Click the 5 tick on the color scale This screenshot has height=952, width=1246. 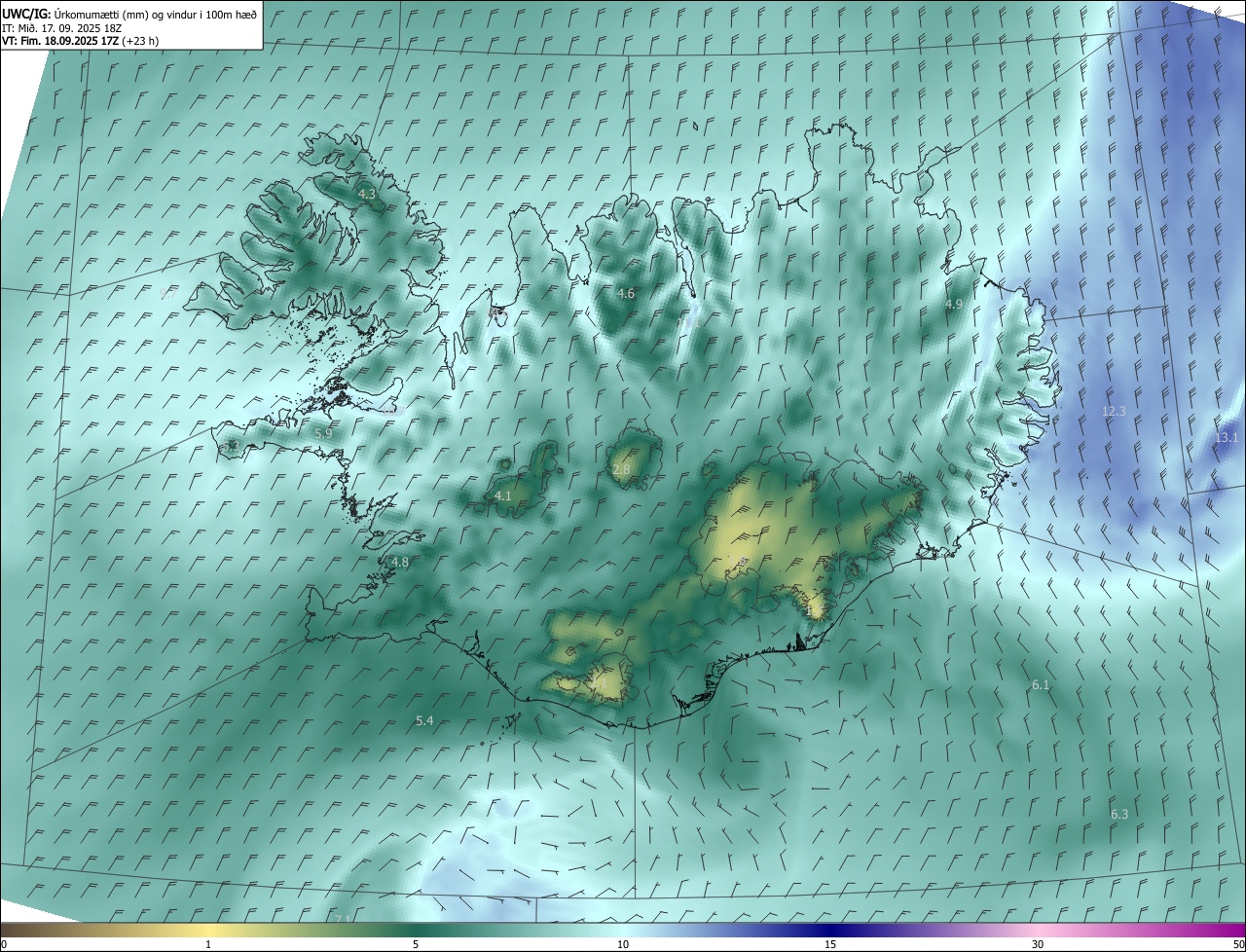coord(416,944)
